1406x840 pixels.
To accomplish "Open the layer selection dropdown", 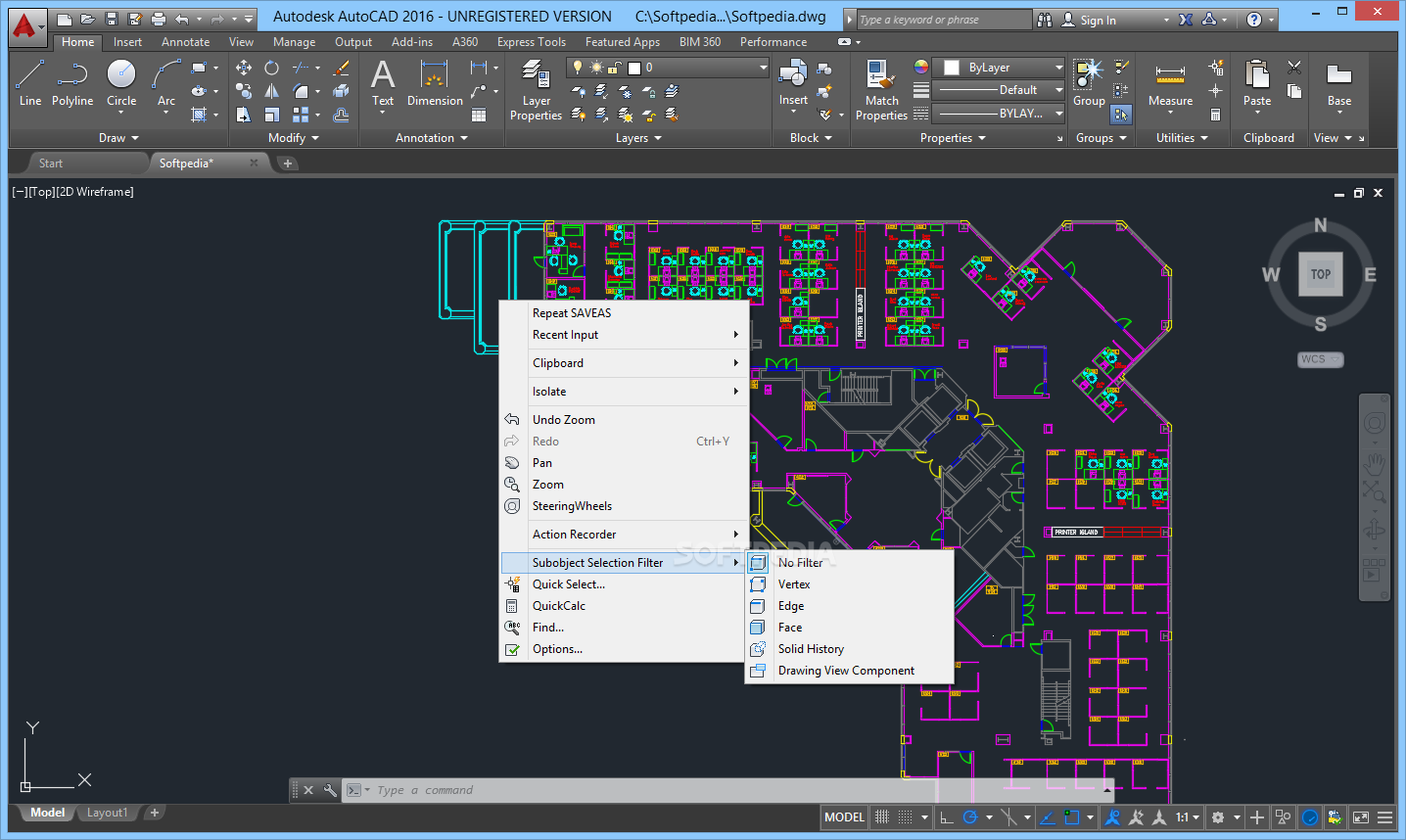I will [x=669, y=68].
